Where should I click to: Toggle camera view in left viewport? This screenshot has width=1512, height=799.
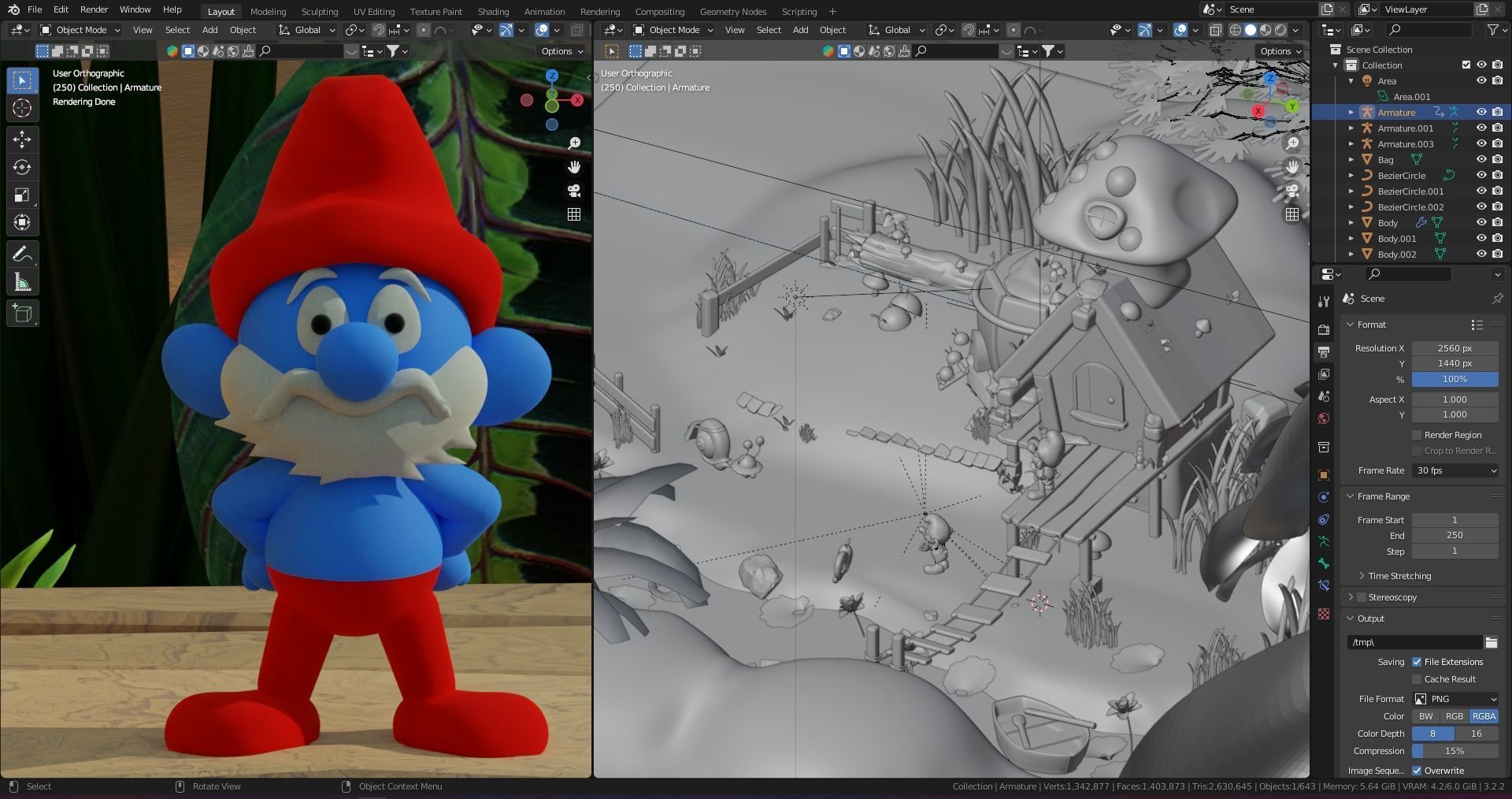[574, 191]
